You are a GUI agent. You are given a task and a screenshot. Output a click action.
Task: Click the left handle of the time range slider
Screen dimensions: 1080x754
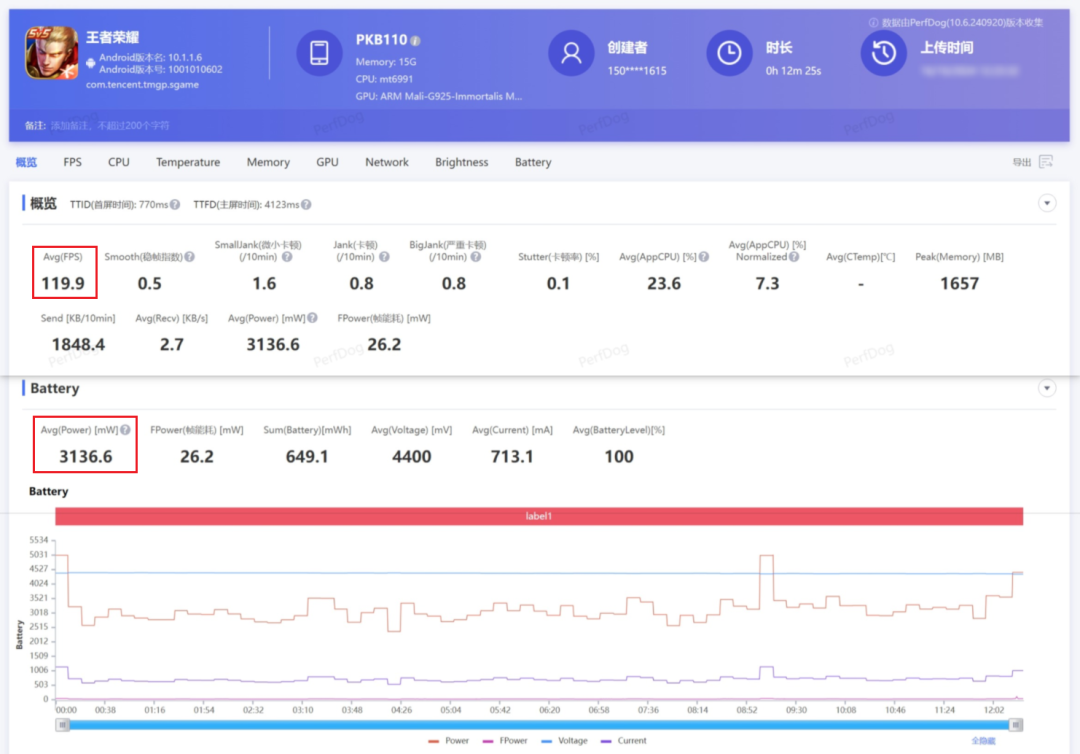click(62, 724)
